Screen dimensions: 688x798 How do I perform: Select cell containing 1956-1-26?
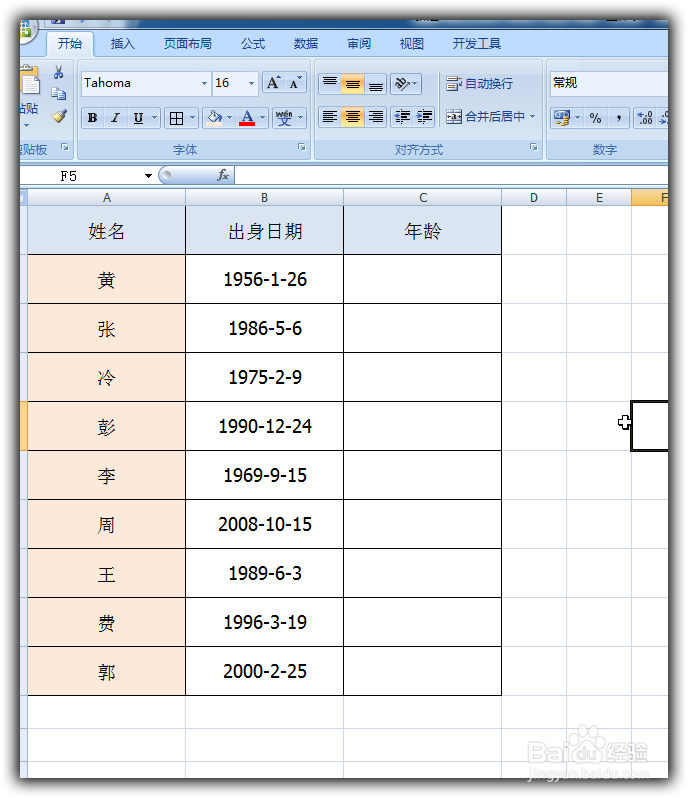265,279
